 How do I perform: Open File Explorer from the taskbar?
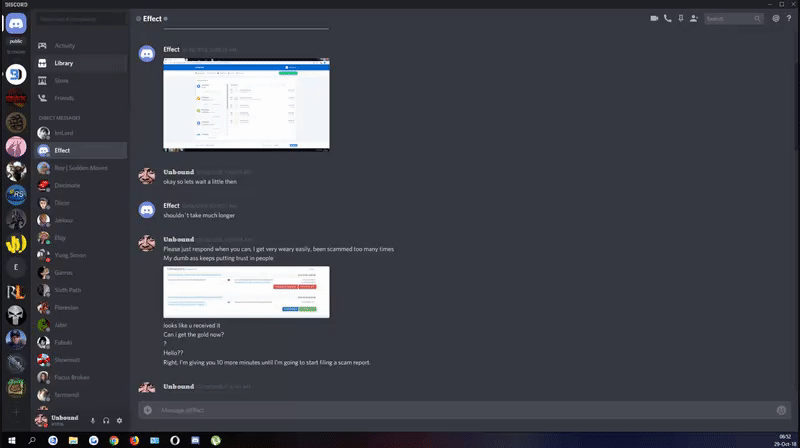coord(73,440)
